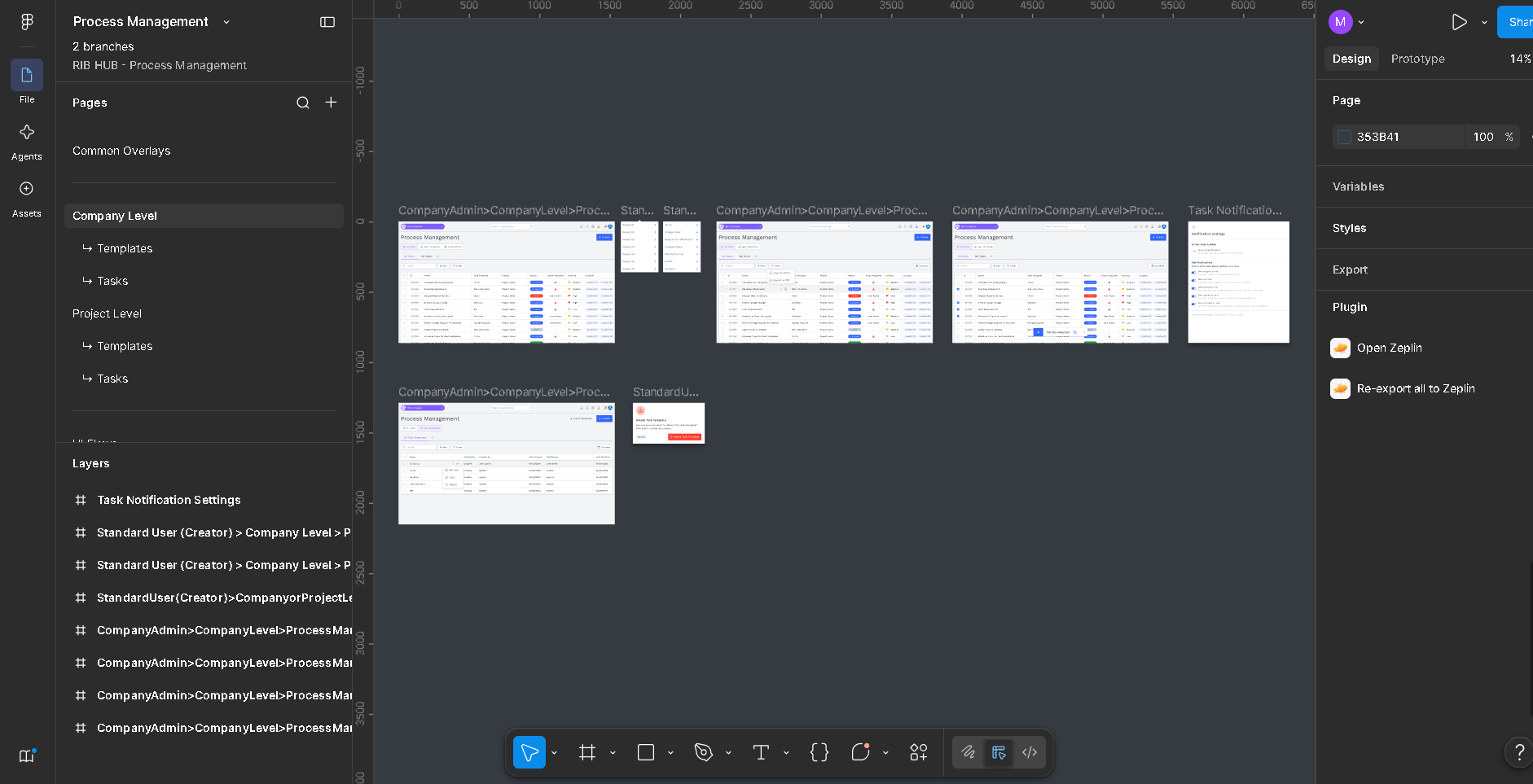
Task: Select the Text tool
Action: click(761, 752)
